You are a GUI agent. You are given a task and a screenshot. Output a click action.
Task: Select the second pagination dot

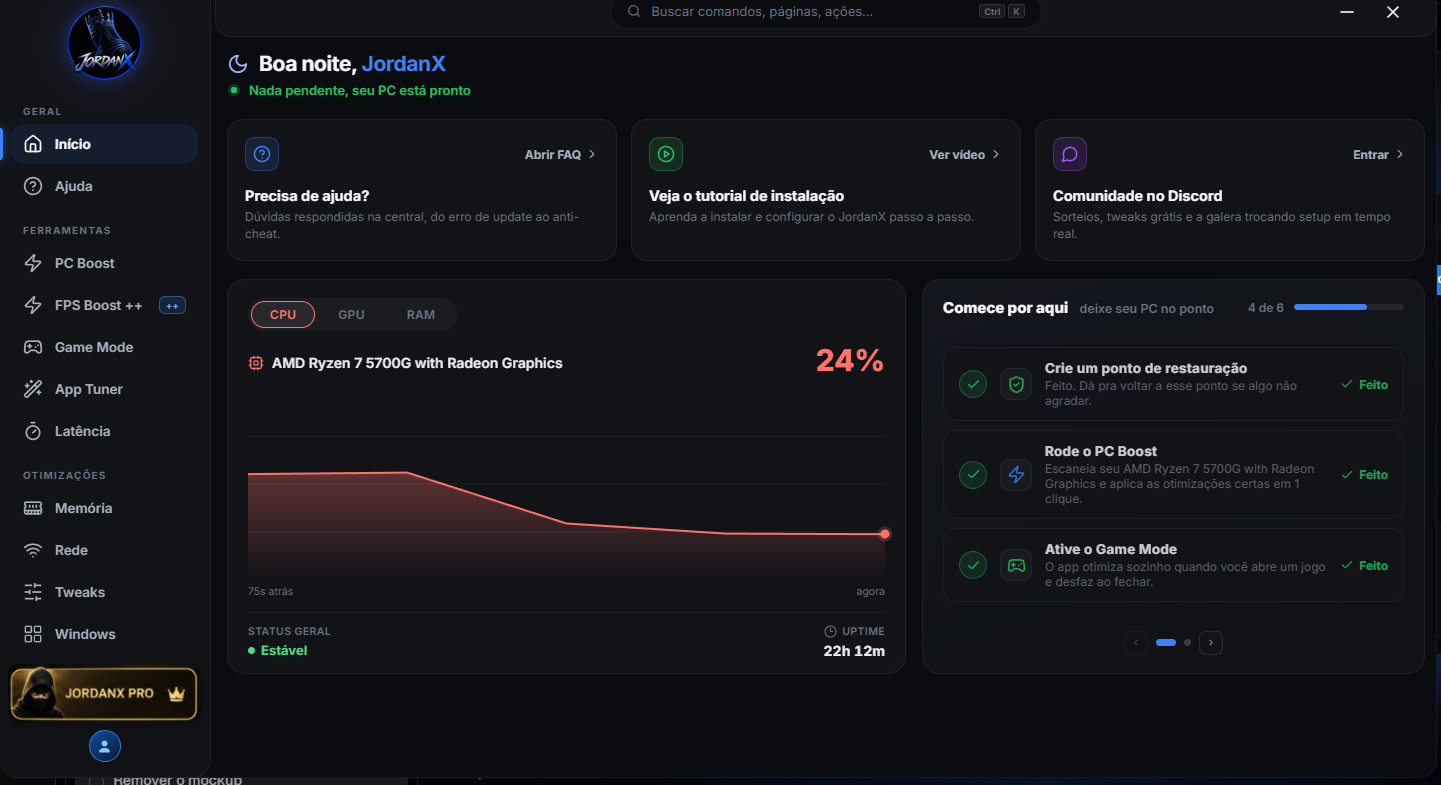pos(1187,642)
